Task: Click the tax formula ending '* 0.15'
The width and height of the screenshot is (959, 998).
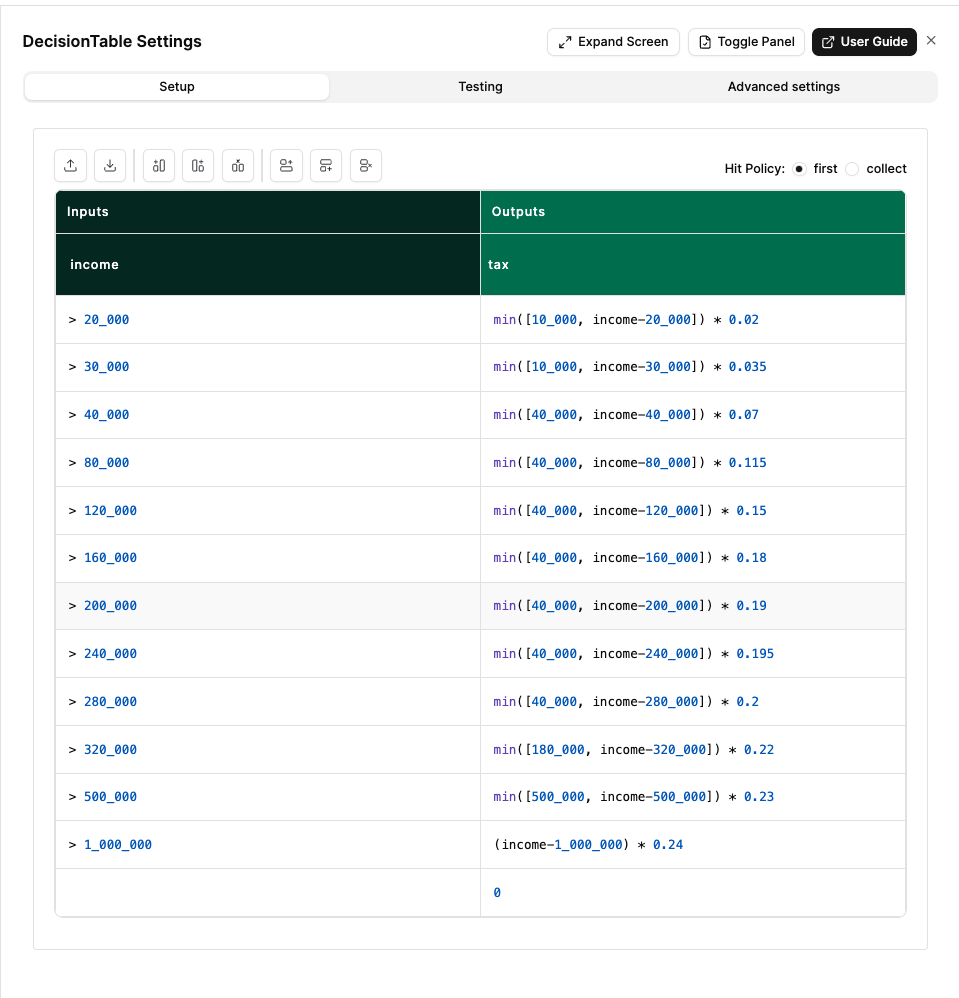Action: coord(693,510)
